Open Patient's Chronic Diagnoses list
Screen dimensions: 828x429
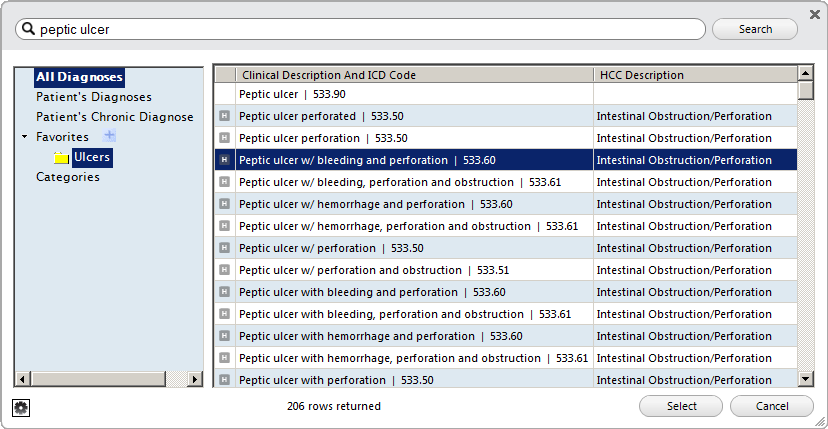pos(115,117)
